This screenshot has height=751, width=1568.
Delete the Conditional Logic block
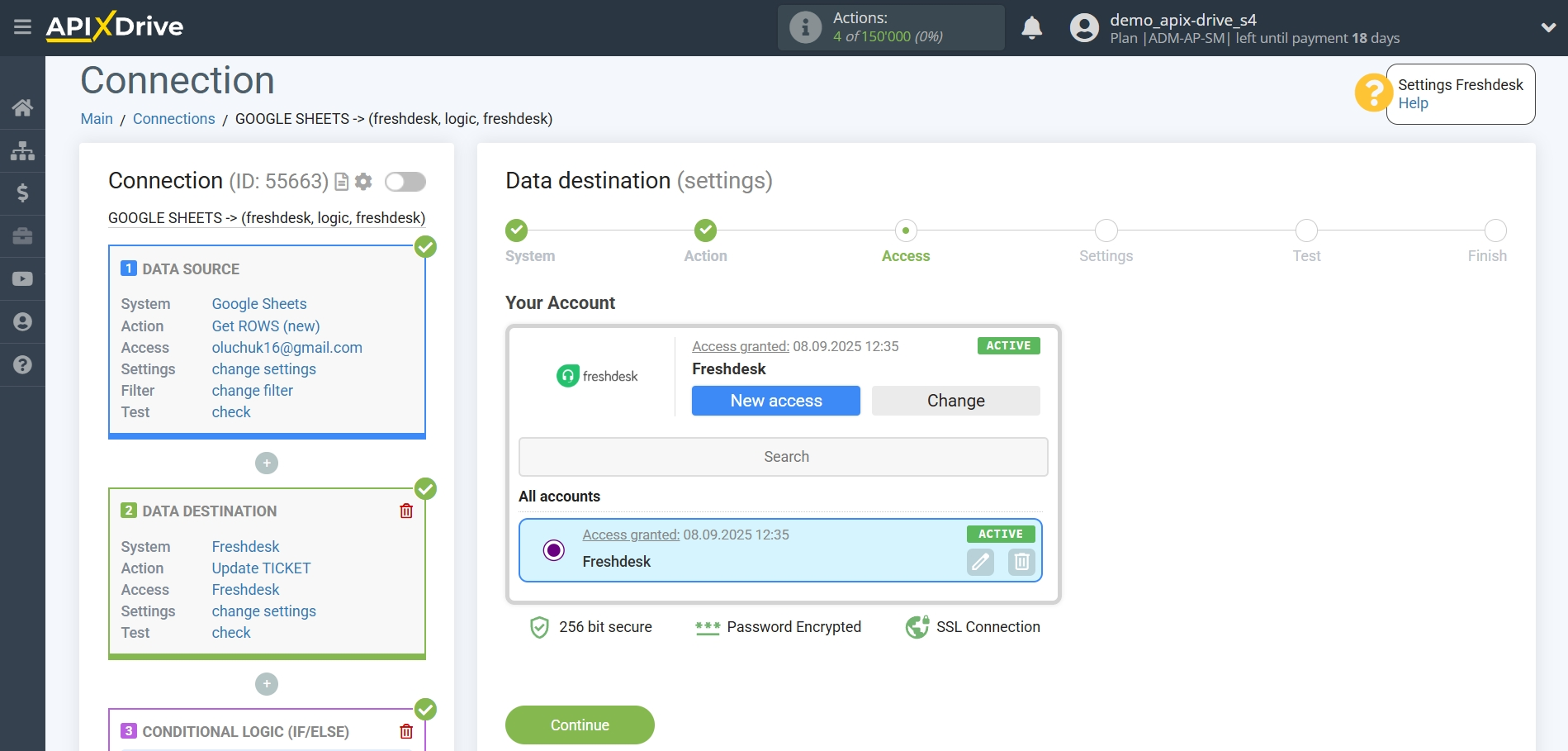(x=406, y=731)
